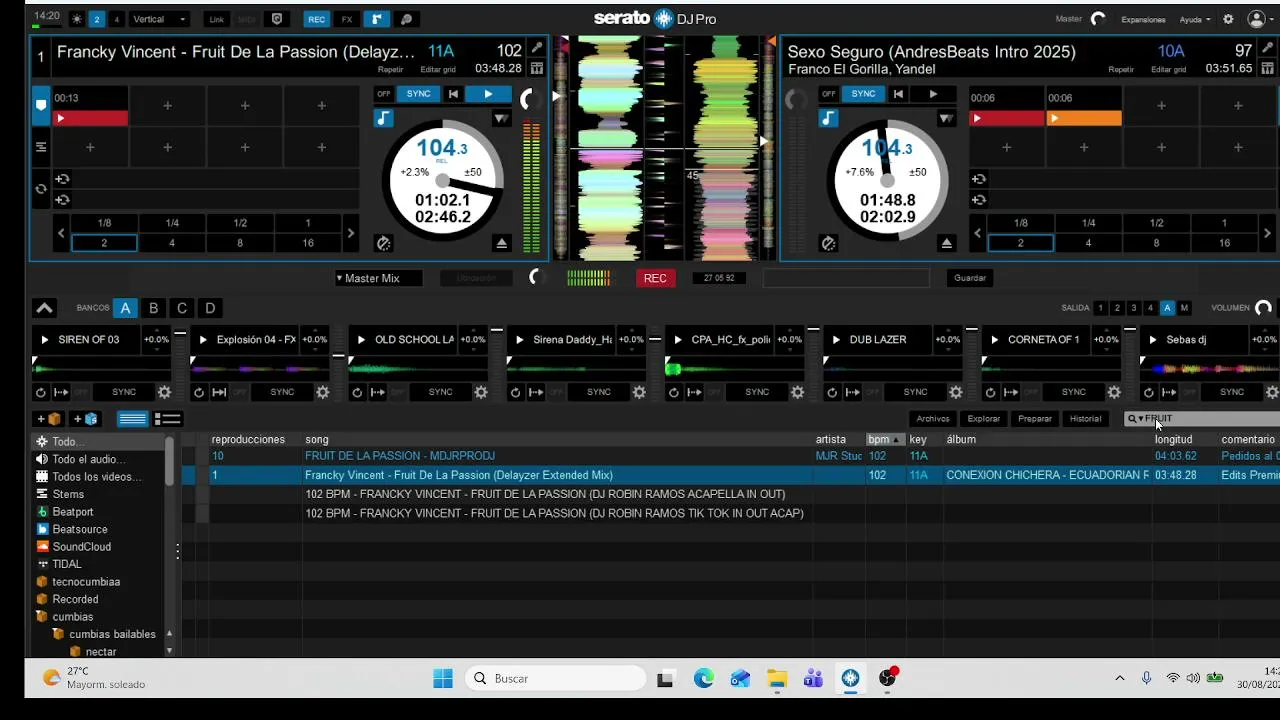Select 1/8 loop size on left deck
1280x720 pixels.
[104, 223]
